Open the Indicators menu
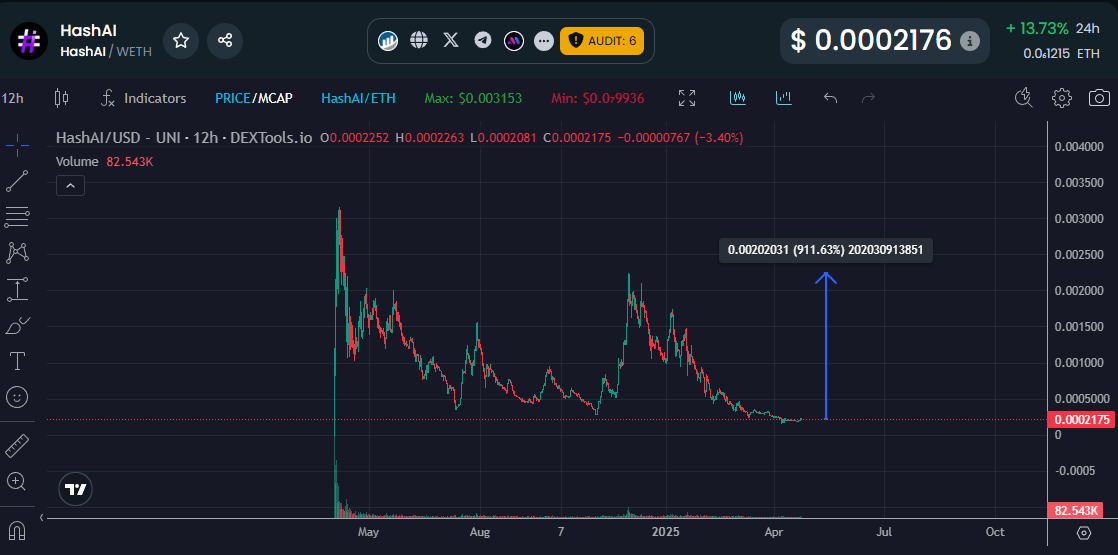 143,98
